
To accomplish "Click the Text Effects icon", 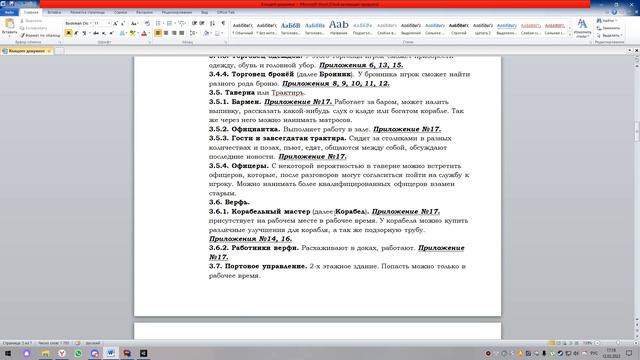I will (x=122, y=33).
